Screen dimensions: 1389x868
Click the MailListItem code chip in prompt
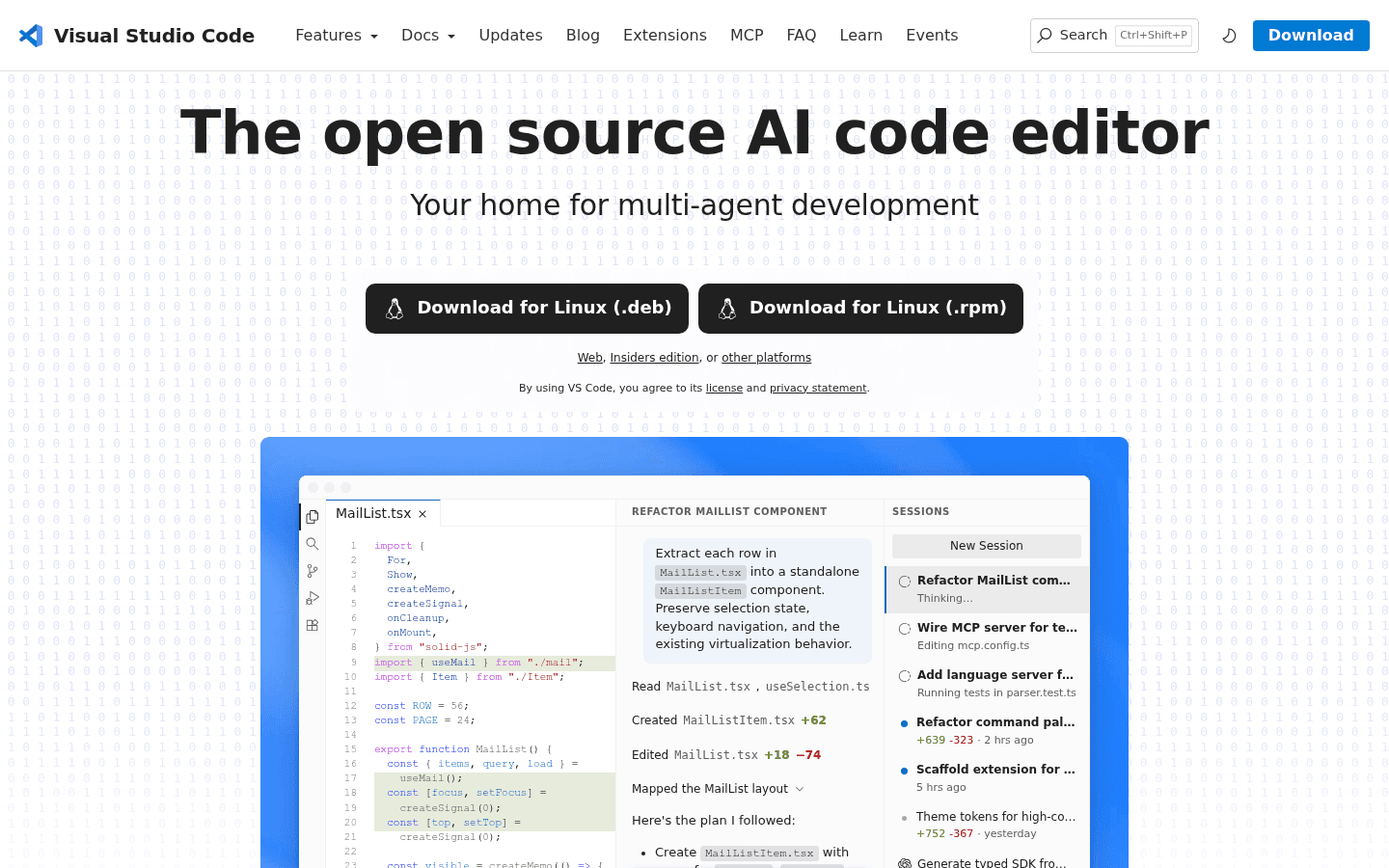coord(700,591)
